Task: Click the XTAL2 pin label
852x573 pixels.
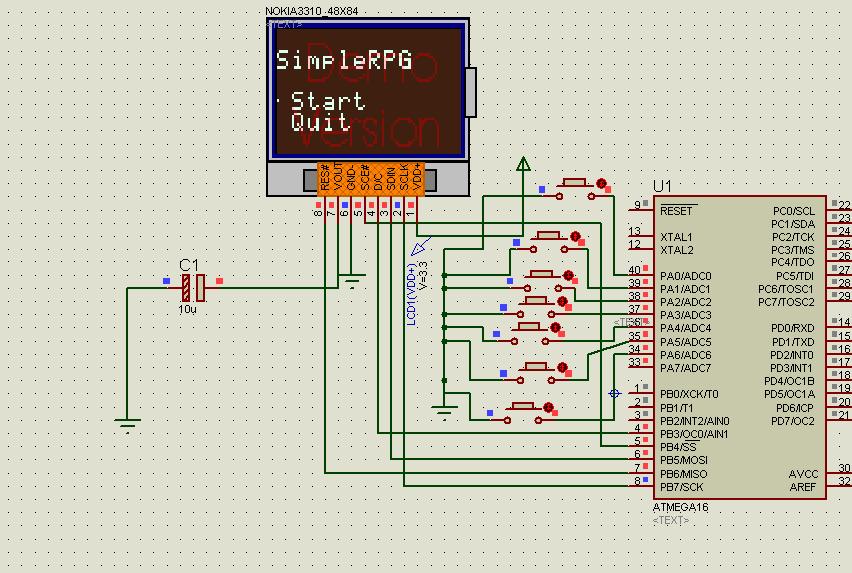Action: pyautogui.click(x=676, y=250)
